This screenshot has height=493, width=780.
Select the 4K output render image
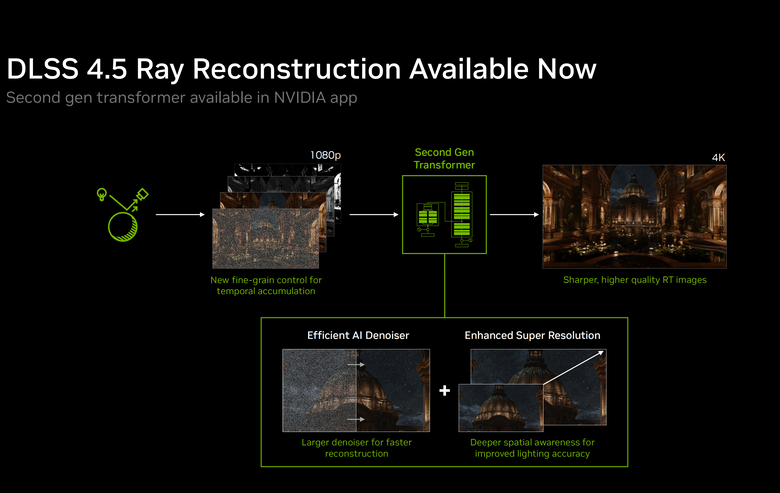(x=634, y=216)
